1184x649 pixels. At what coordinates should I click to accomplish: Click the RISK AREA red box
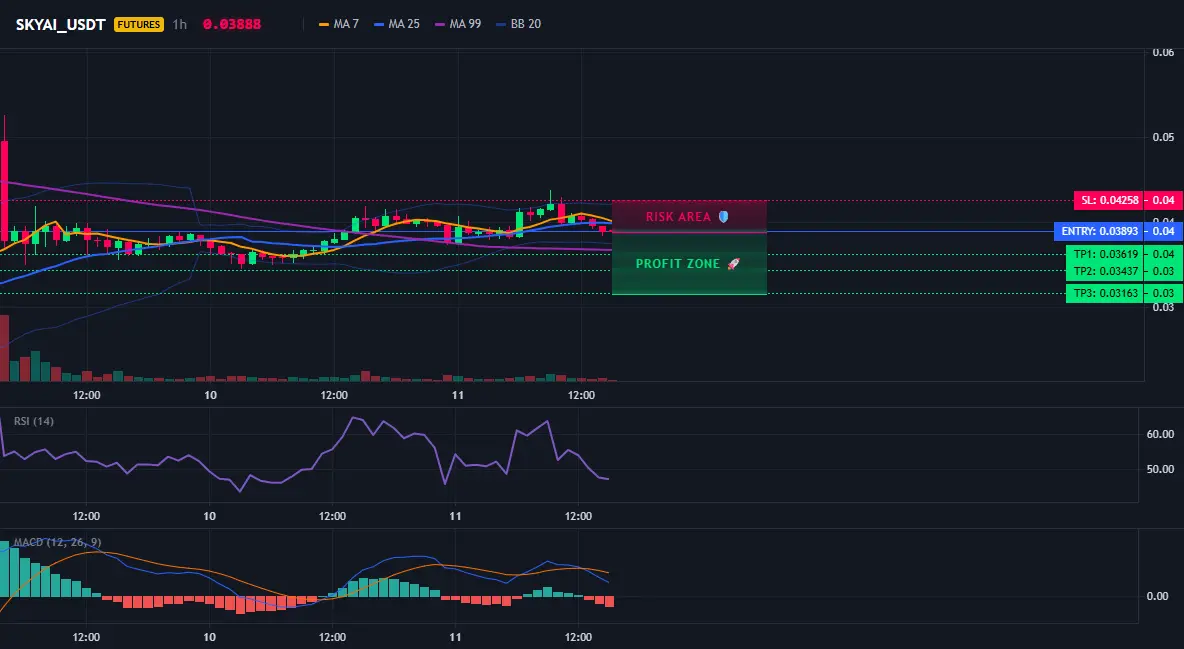[689, 216]
